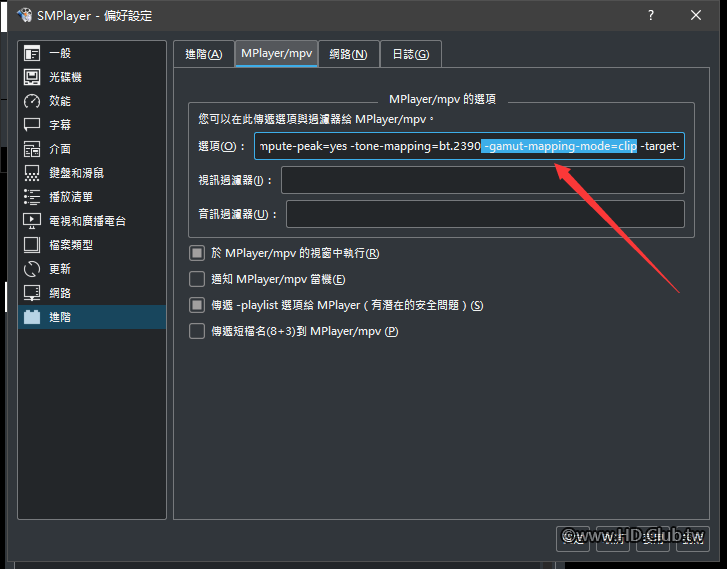Open the 檔案類型 file types icon
The height and width of the screenshot is (569, 727).
(x=32, y=245)
